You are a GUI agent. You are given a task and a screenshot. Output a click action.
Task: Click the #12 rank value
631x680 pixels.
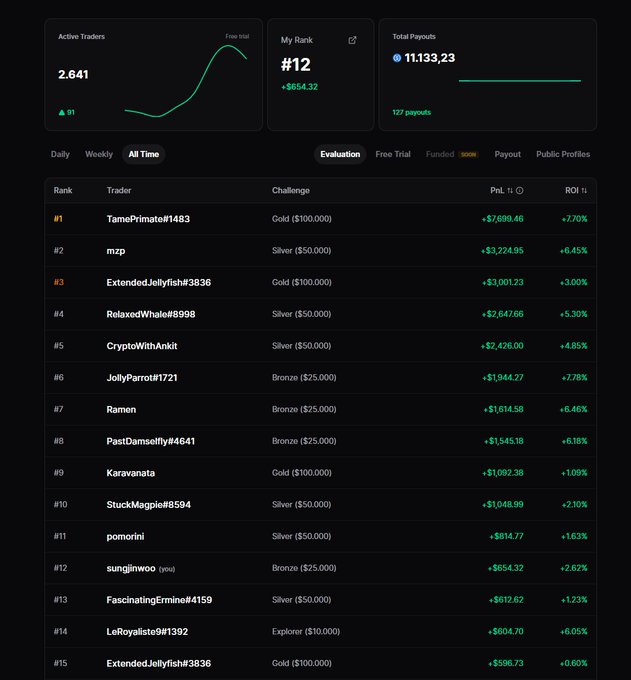(x=296, y=65)
